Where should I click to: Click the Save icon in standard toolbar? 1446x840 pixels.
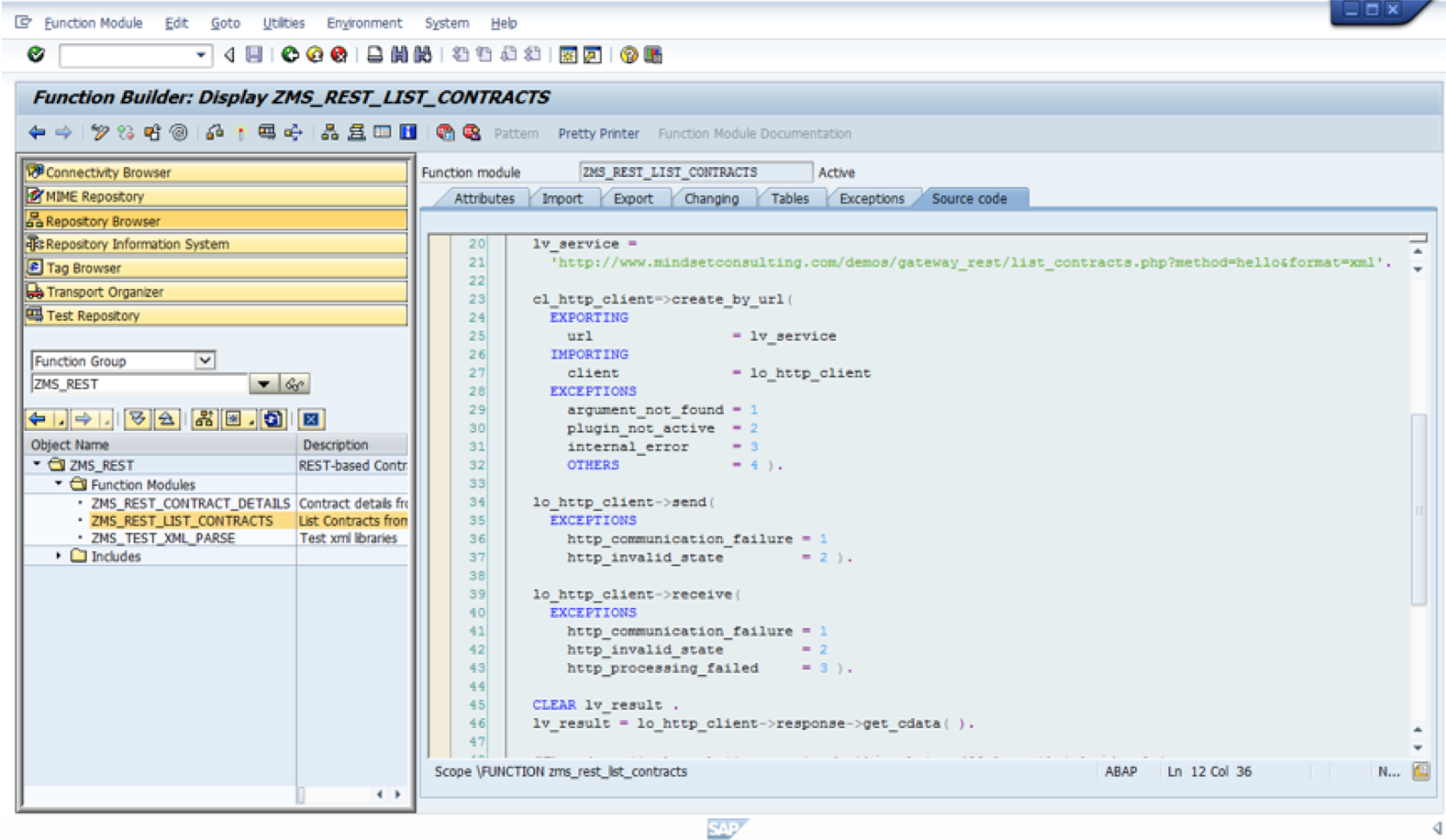pyautogui.click(x=253, y=54)
